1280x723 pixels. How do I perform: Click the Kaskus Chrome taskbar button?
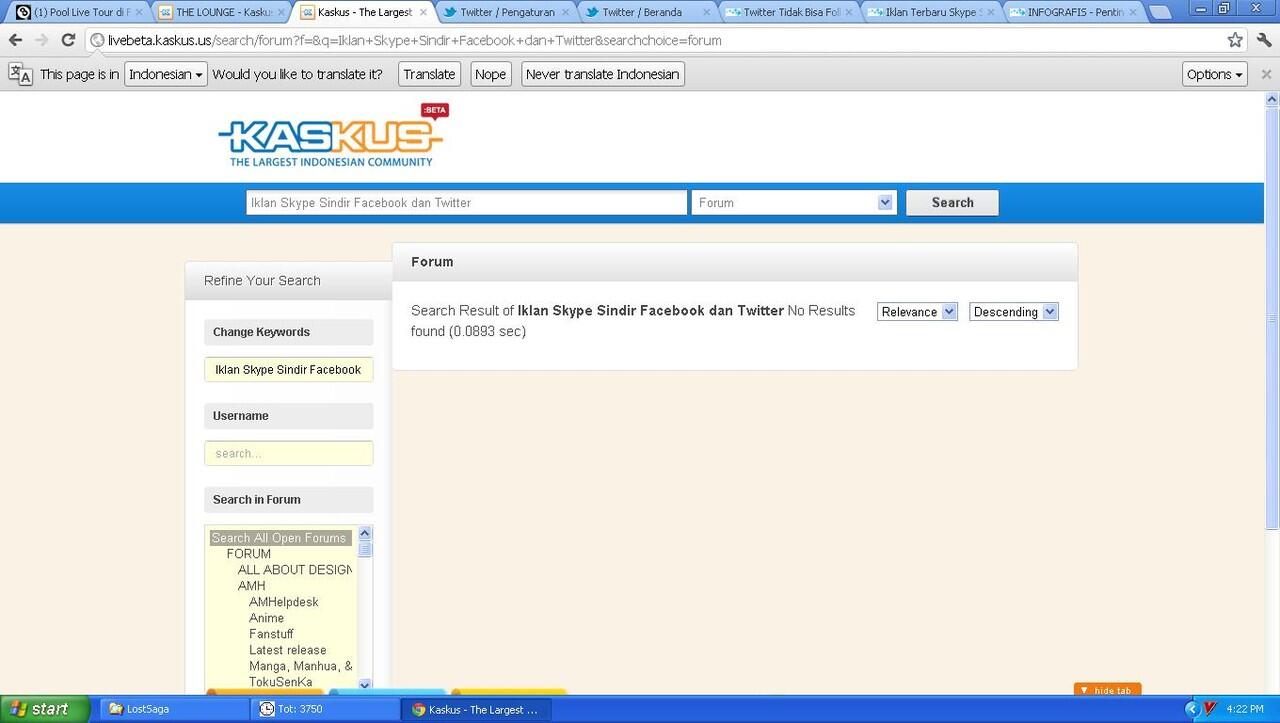[476, 709]
